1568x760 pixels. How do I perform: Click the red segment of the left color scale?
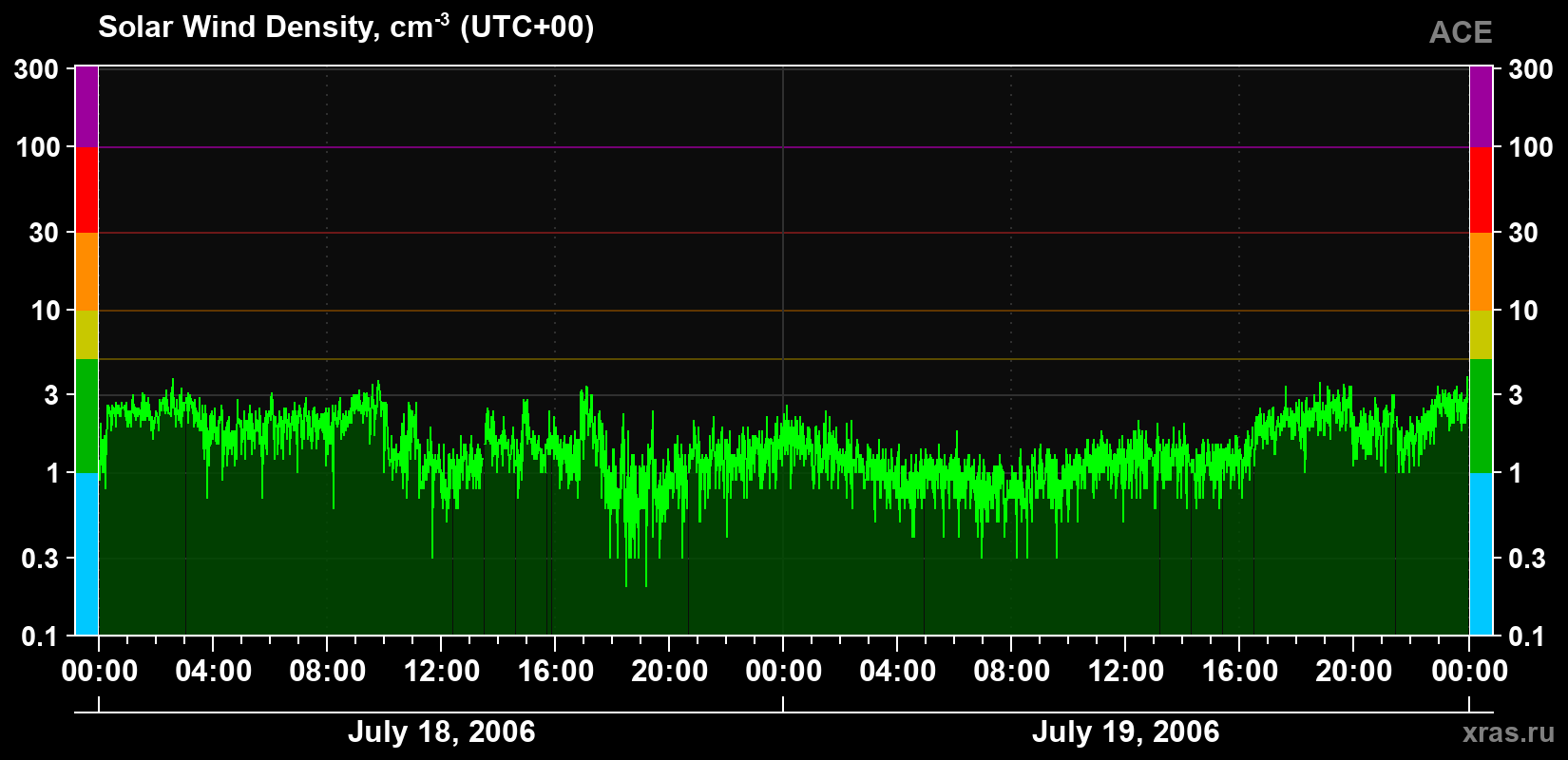(x=86, y=190)
